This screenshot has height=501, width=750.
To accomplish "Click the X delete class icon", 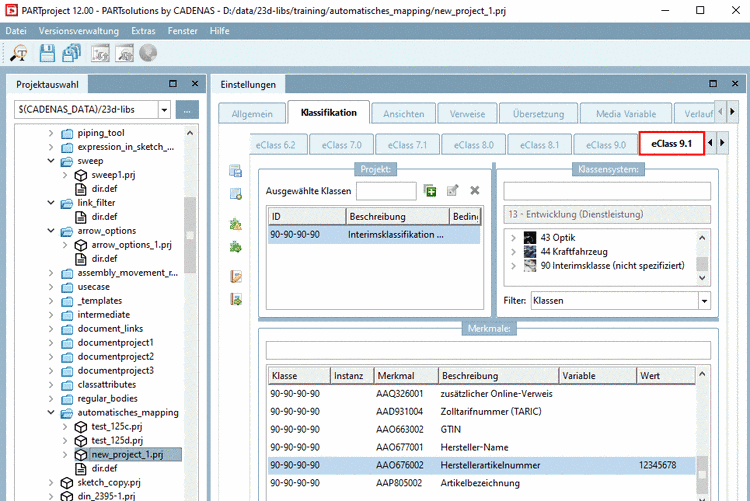I will [x=475, y=190].
